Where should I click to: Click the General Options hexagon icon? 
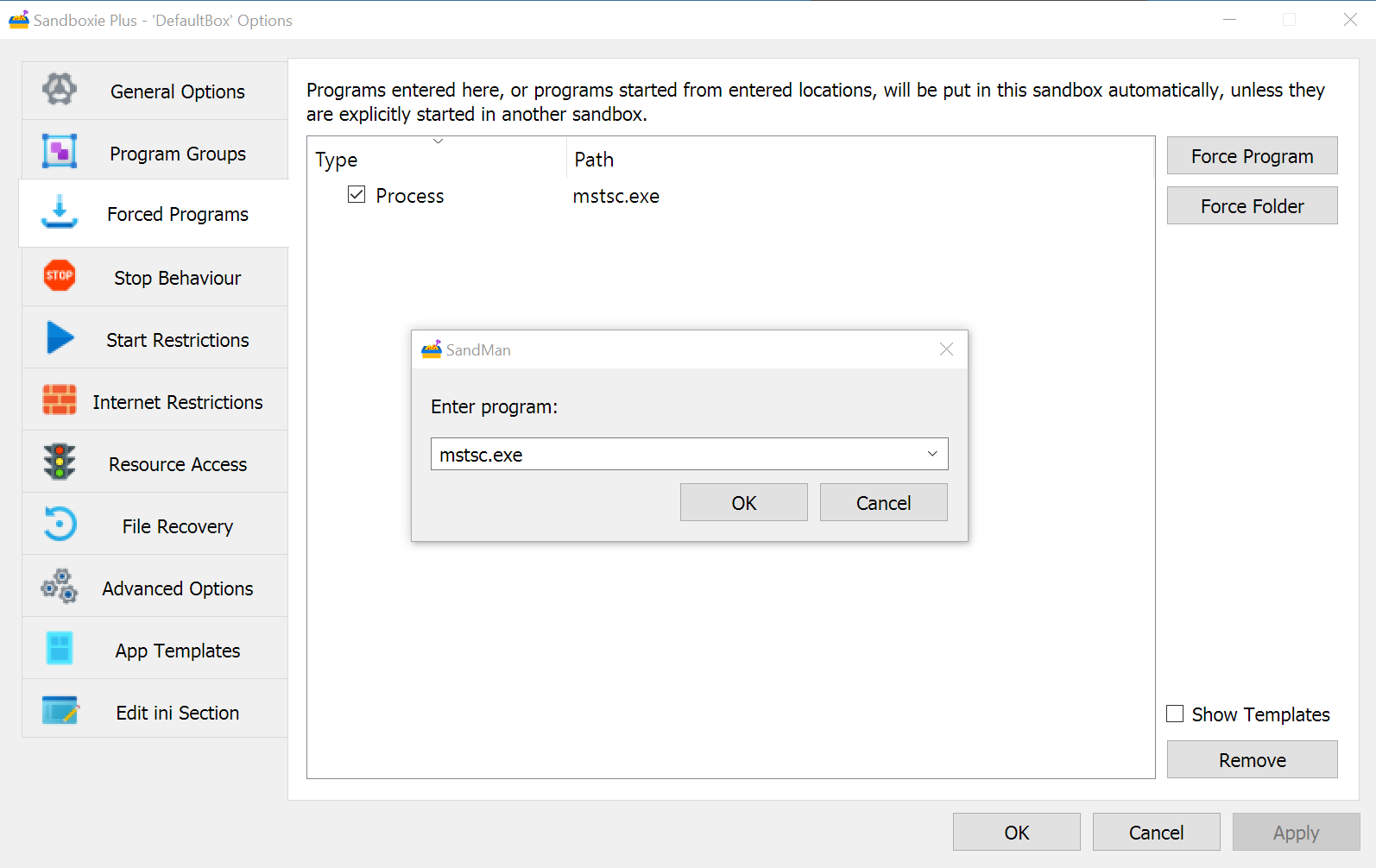(60, 90)
